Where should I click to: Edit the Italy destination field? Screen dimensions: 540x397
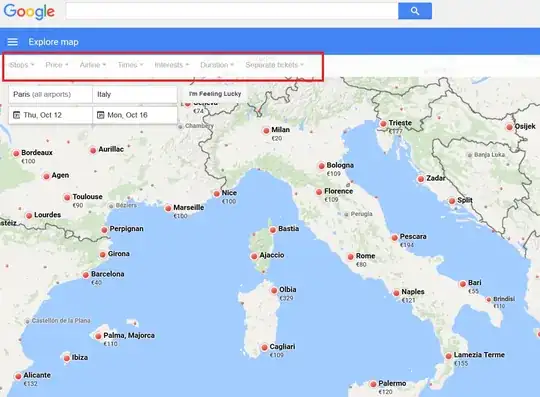click(x=135, y=94)
